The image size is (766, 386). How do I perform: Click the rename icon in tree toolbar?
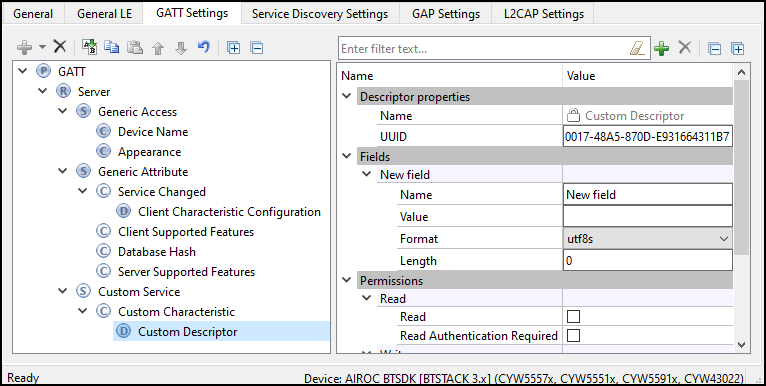[89, 47]
